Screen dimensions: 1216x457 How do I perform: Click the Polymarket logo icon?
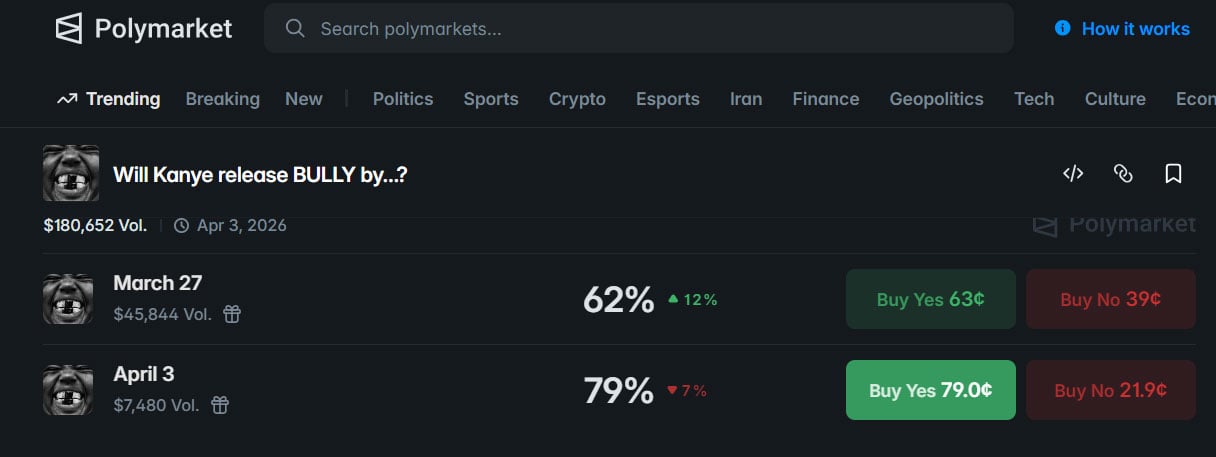tap(69, 29)
